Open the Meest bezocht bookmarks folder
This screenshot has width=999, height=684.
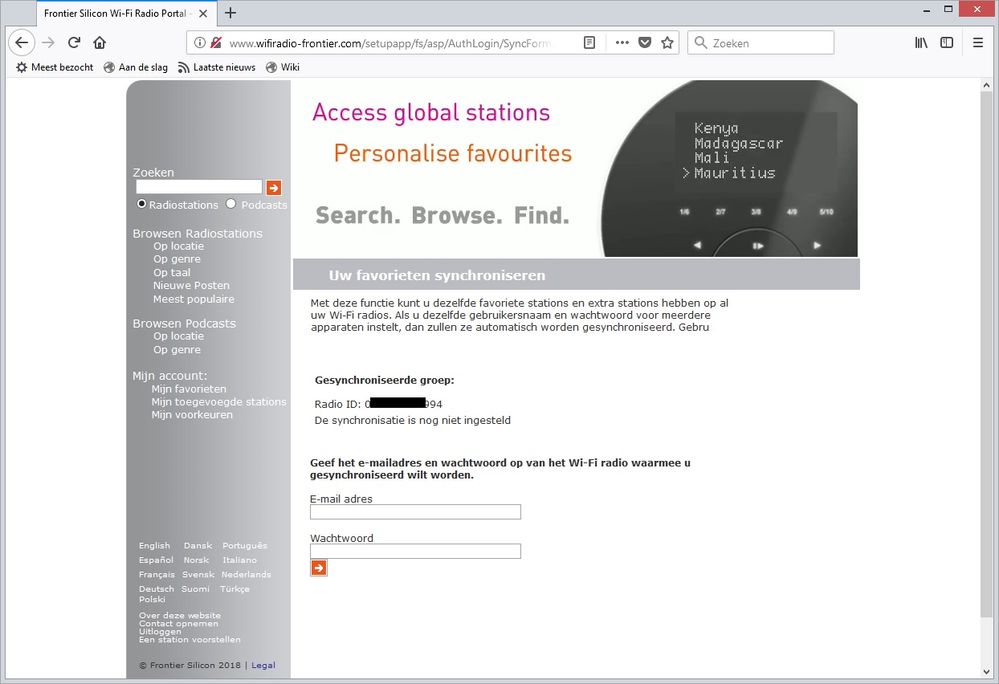tap(55, 67)
